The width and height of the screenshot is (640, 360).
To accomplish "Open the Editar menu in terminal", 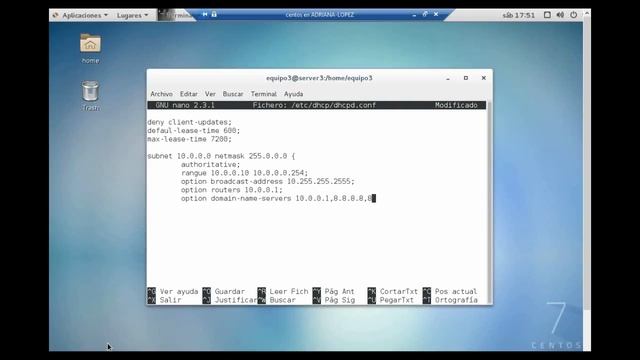I will pyautogui.click(x=189, y=94).
